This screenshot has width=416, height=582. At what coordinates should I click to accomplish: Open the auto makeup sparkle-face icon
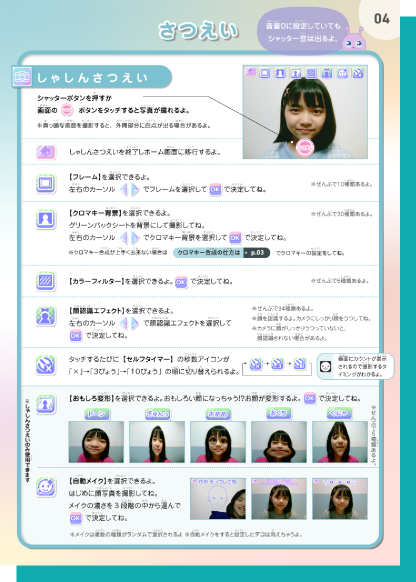pos(46,487)
